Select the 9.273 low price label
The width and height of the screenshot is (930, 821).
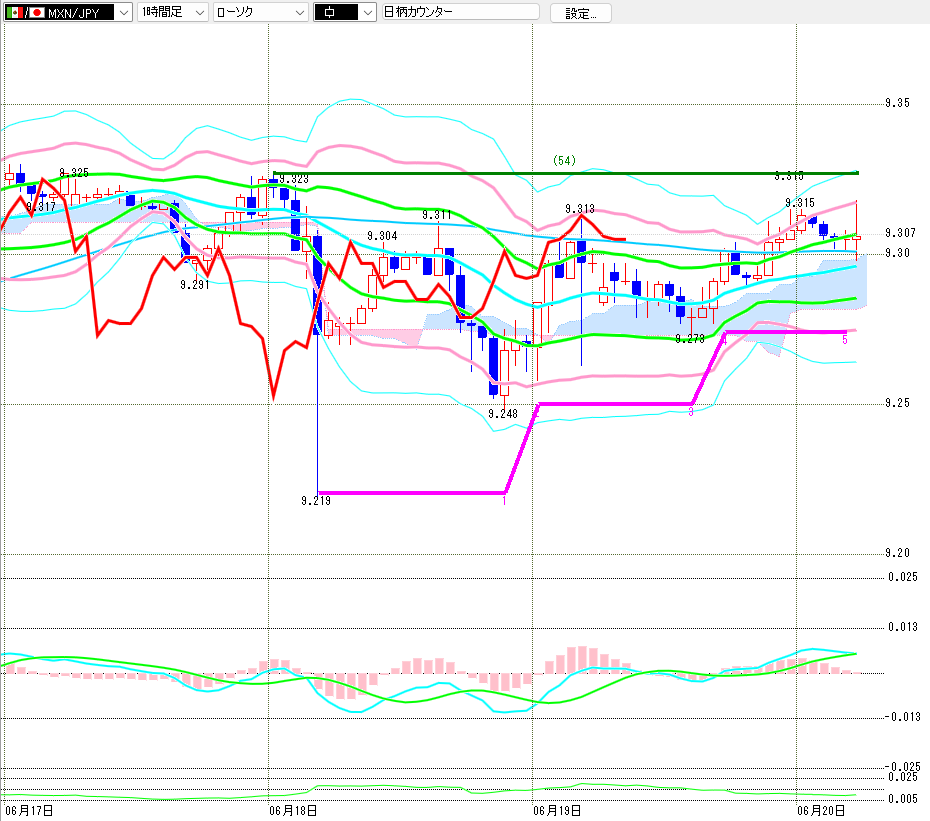(x=690, y=339)
